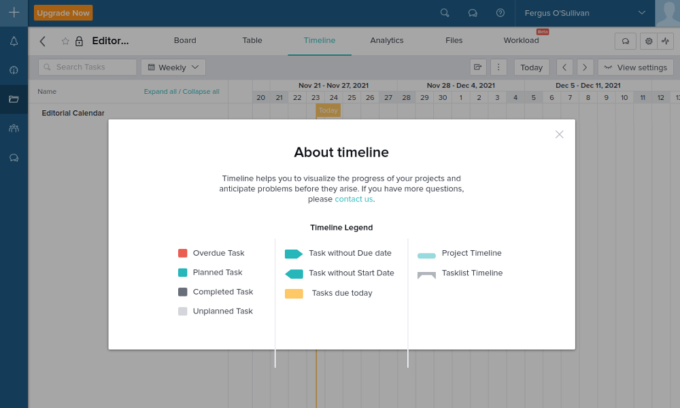Expand the Weekly view dropdown

[x=173, y=67]
